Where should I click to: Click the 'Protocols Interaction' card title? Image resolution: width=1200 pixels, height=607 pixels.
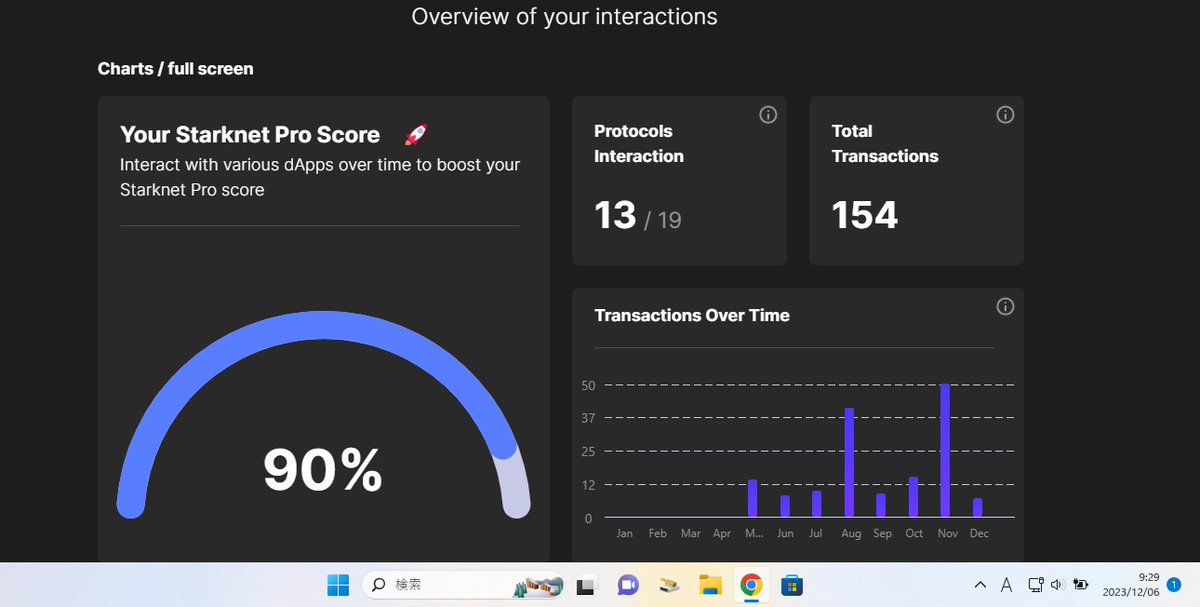(639, 143)
